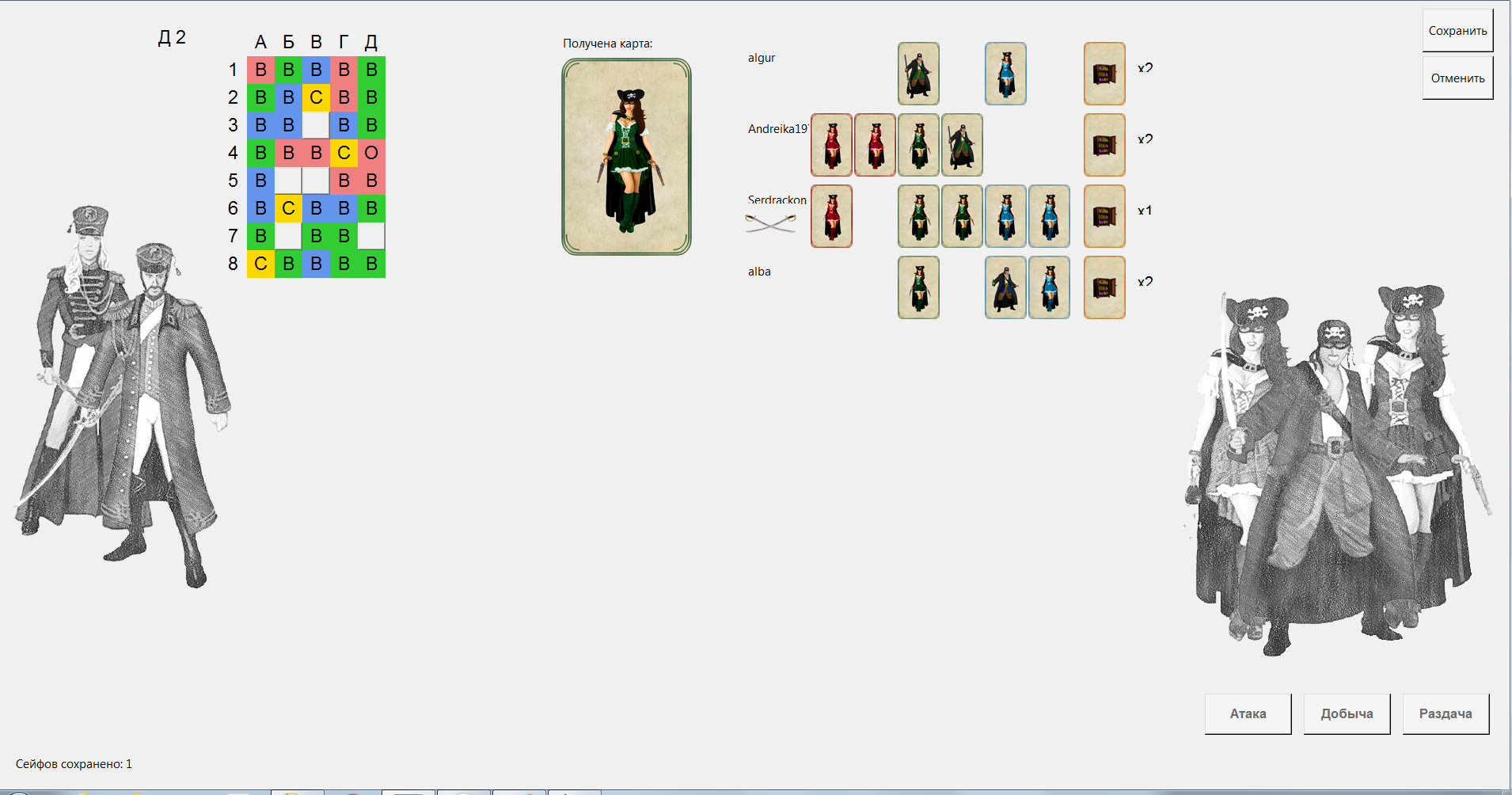The image size is (1512, 795).
Task: Click green grid cell В7
Action: [316, 236]
